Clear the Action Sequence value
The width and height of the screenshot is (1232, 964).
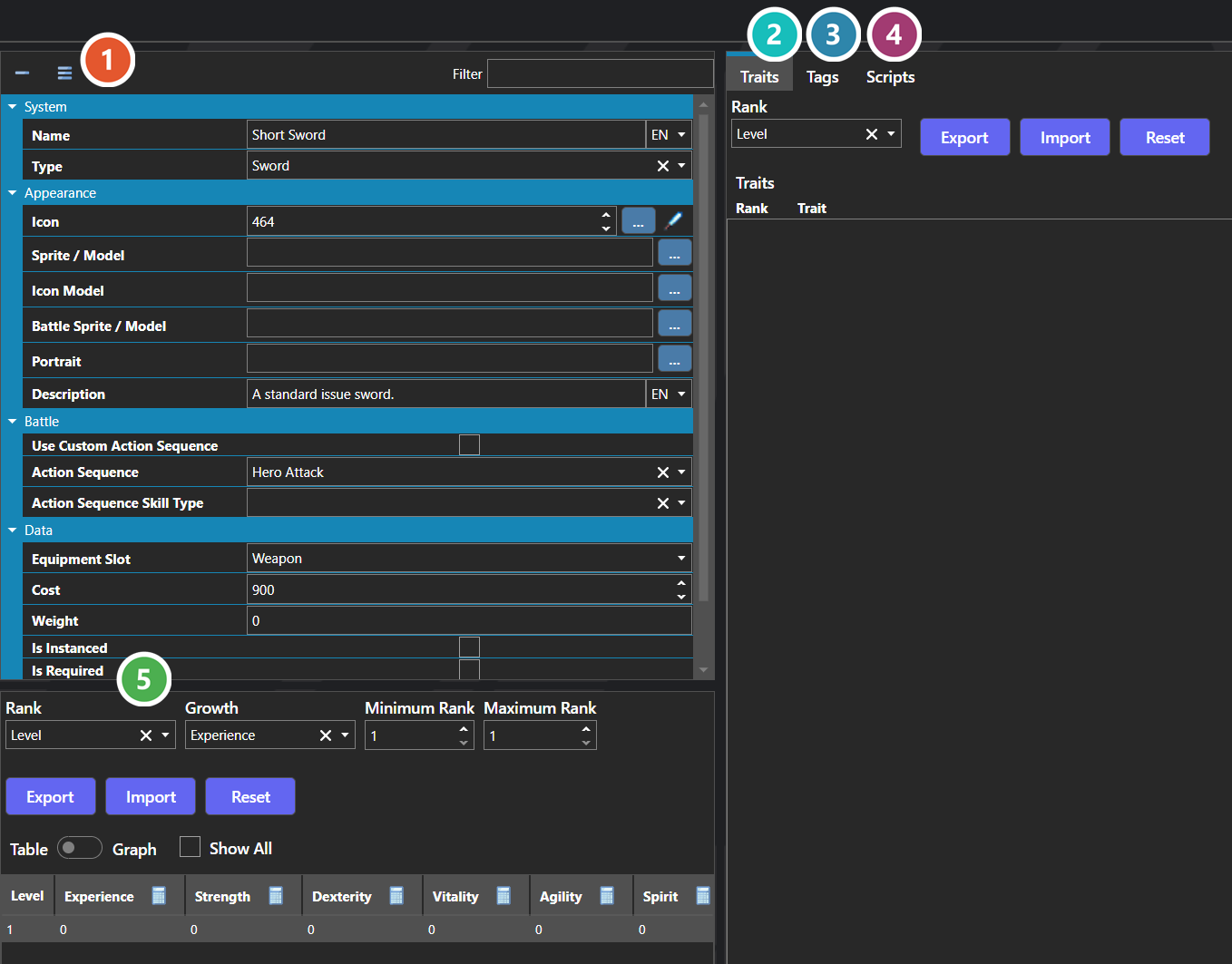coord(663,472)
